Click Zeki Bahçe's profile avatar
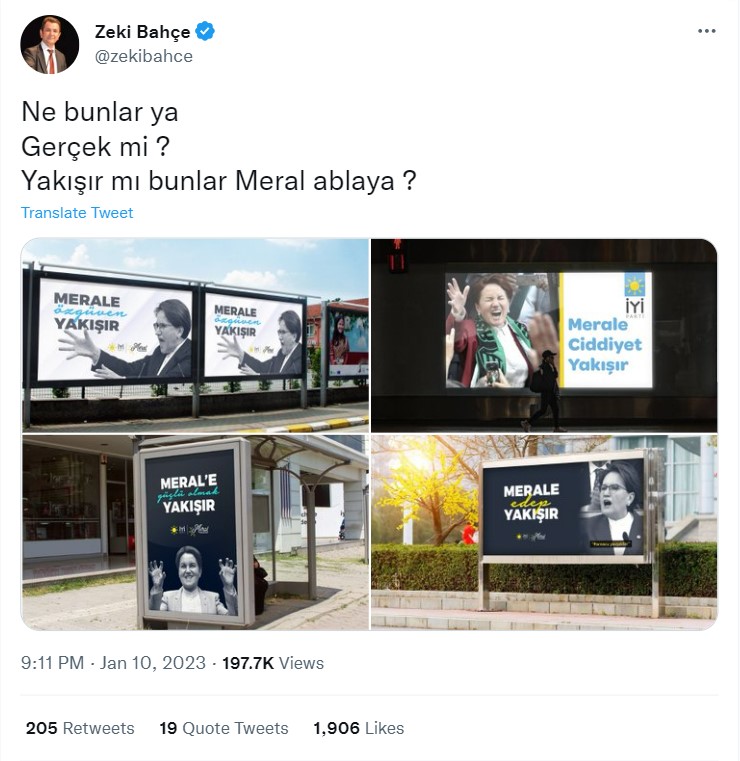Screen dimensions: 740x761 click(49, 44)
